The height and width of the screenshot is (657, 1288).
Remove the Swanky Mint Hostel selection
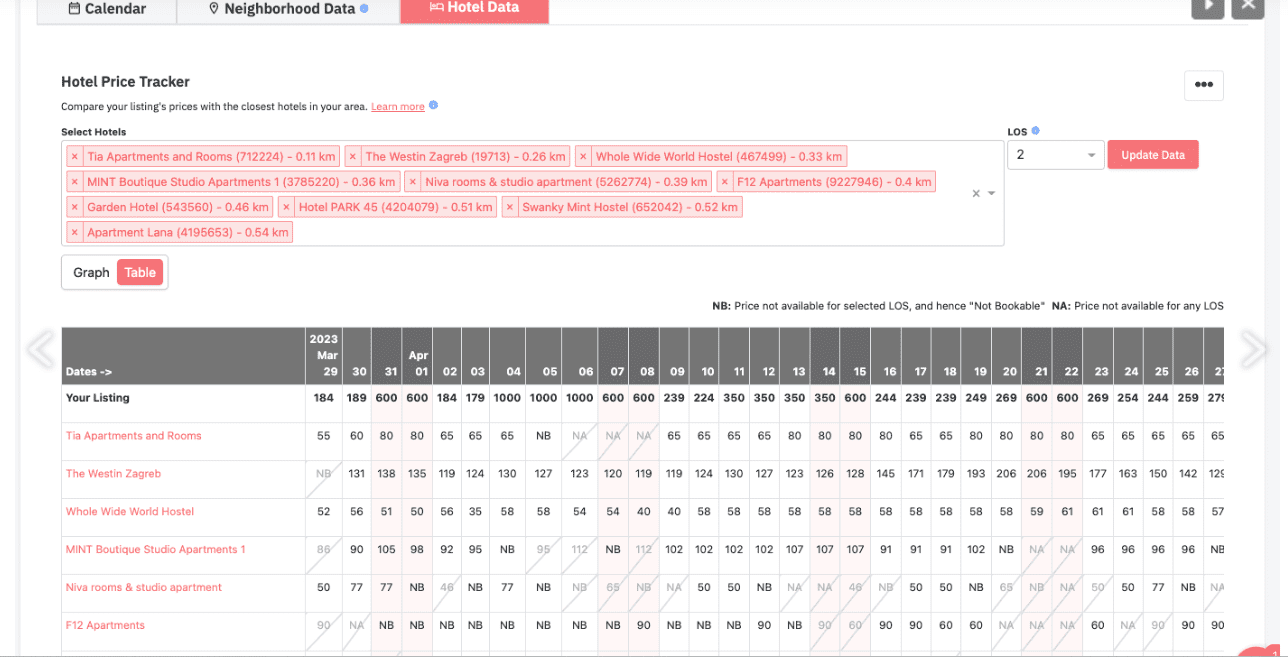point(510,206)
